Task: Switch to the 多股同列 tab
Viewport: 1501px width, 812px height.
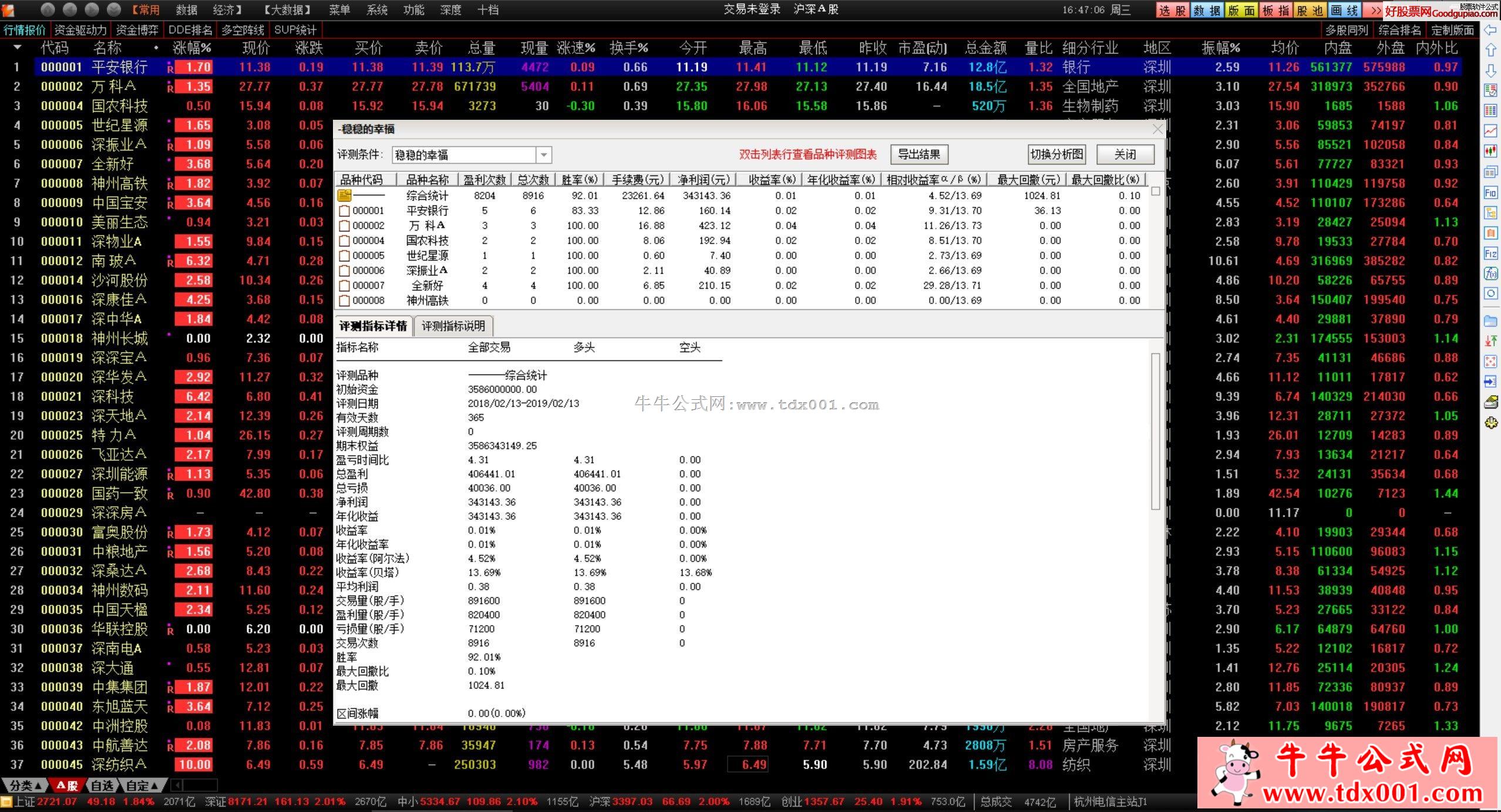Action: (1347, 30)
